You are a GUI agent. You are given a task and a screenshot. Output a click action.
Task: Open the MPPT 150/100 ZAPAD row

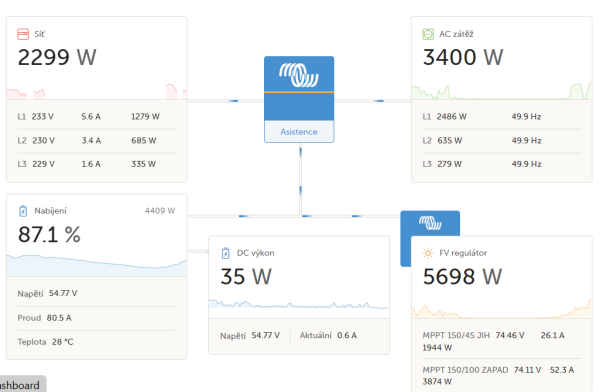pyautogui.click(x=501, y=376)
